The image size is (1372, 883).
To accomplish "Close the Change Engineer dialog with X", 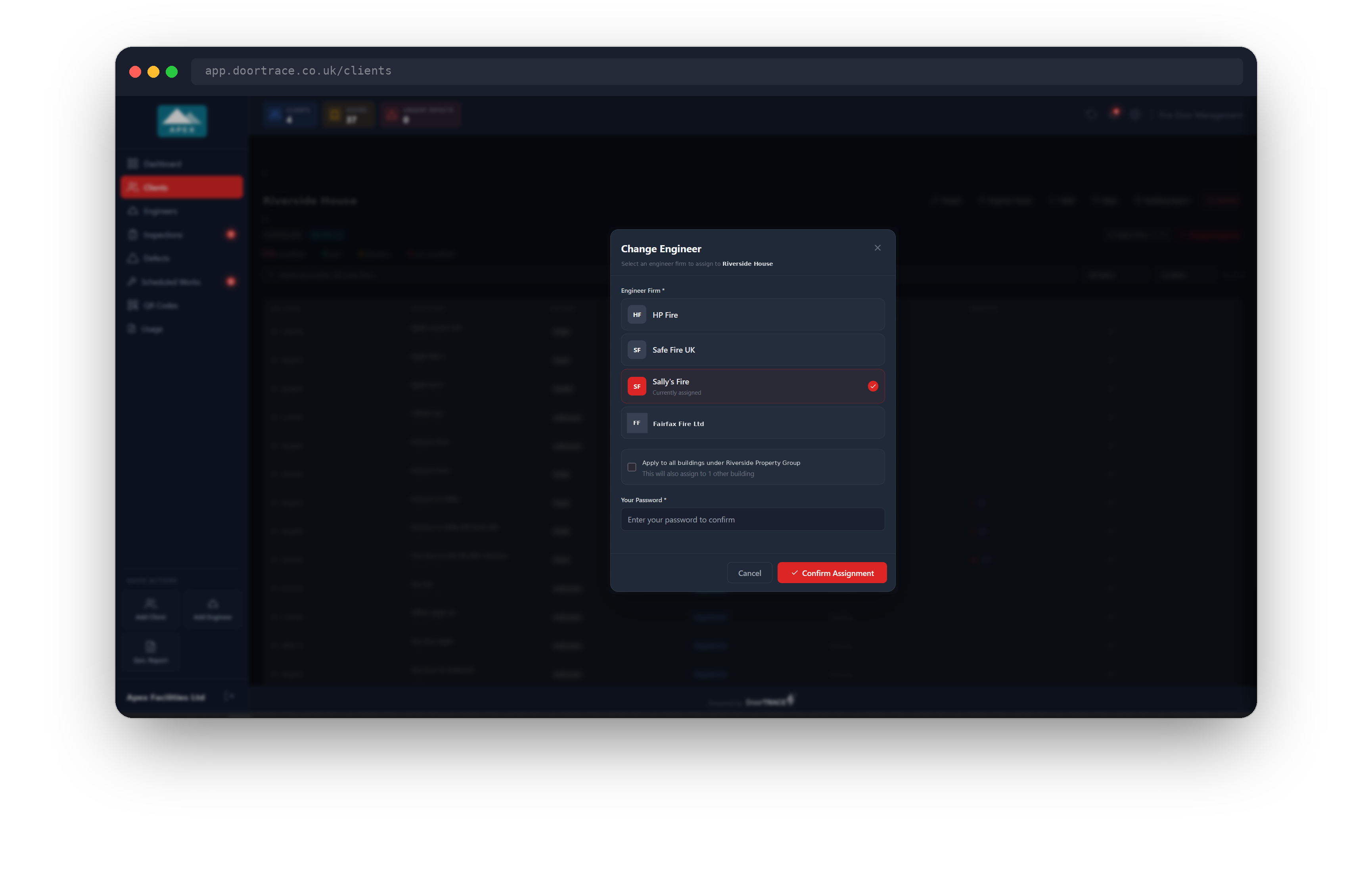I will coord(877,248).
